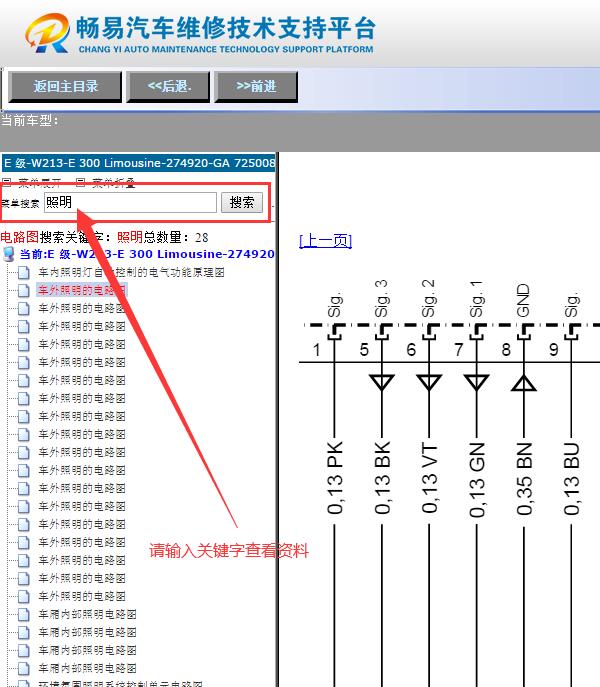600x687 pixels.
Task: Click pin number 6 in the connector diagram
Action: point(411,350)
